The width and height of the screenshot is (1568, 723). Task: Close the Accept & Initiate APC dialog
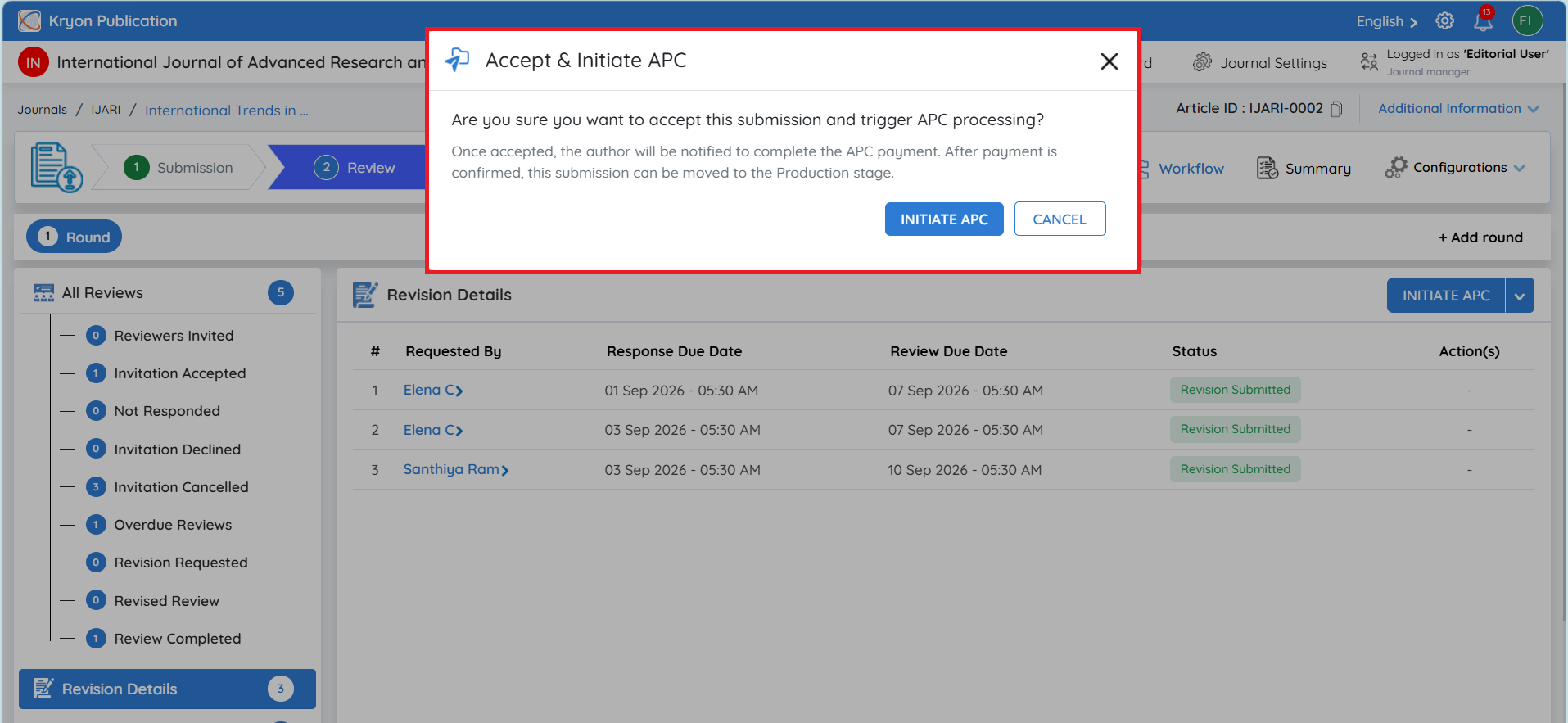click(1109, 61)
